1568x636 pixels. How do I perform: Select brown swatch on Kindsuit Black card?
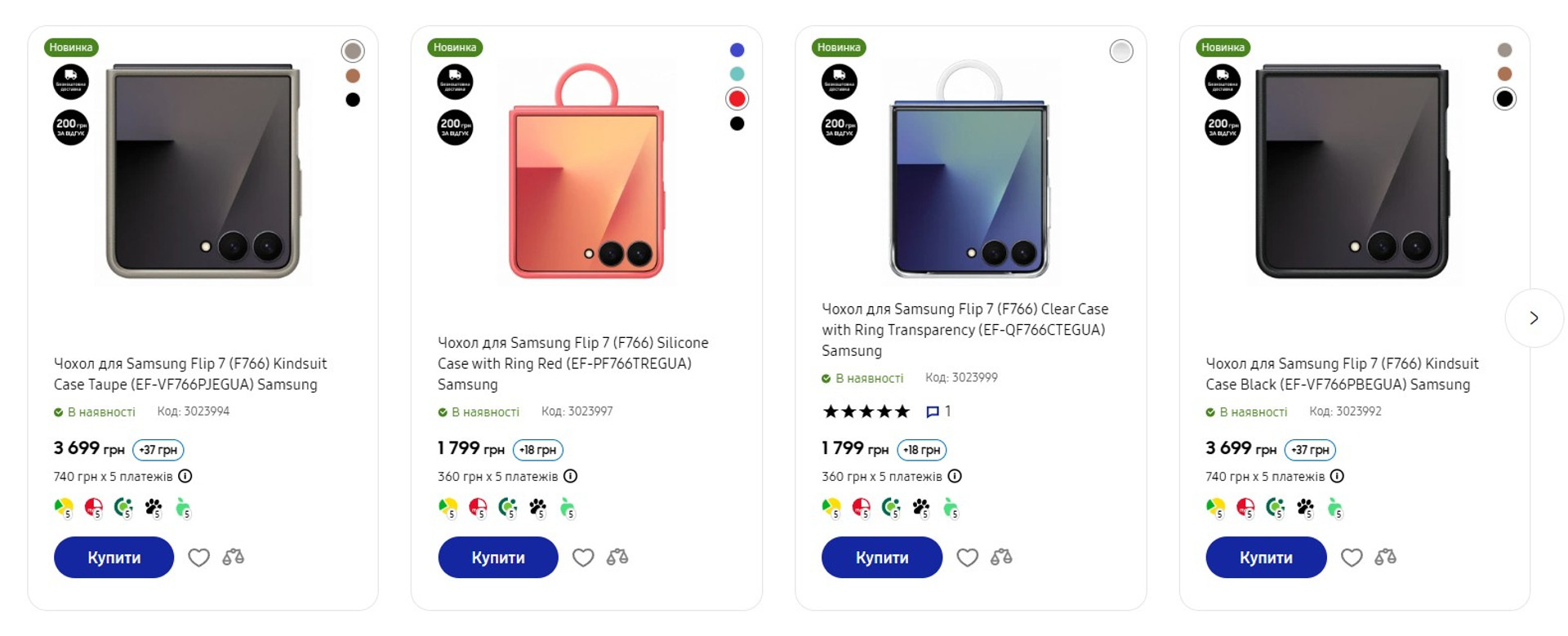pos(1504,74)
